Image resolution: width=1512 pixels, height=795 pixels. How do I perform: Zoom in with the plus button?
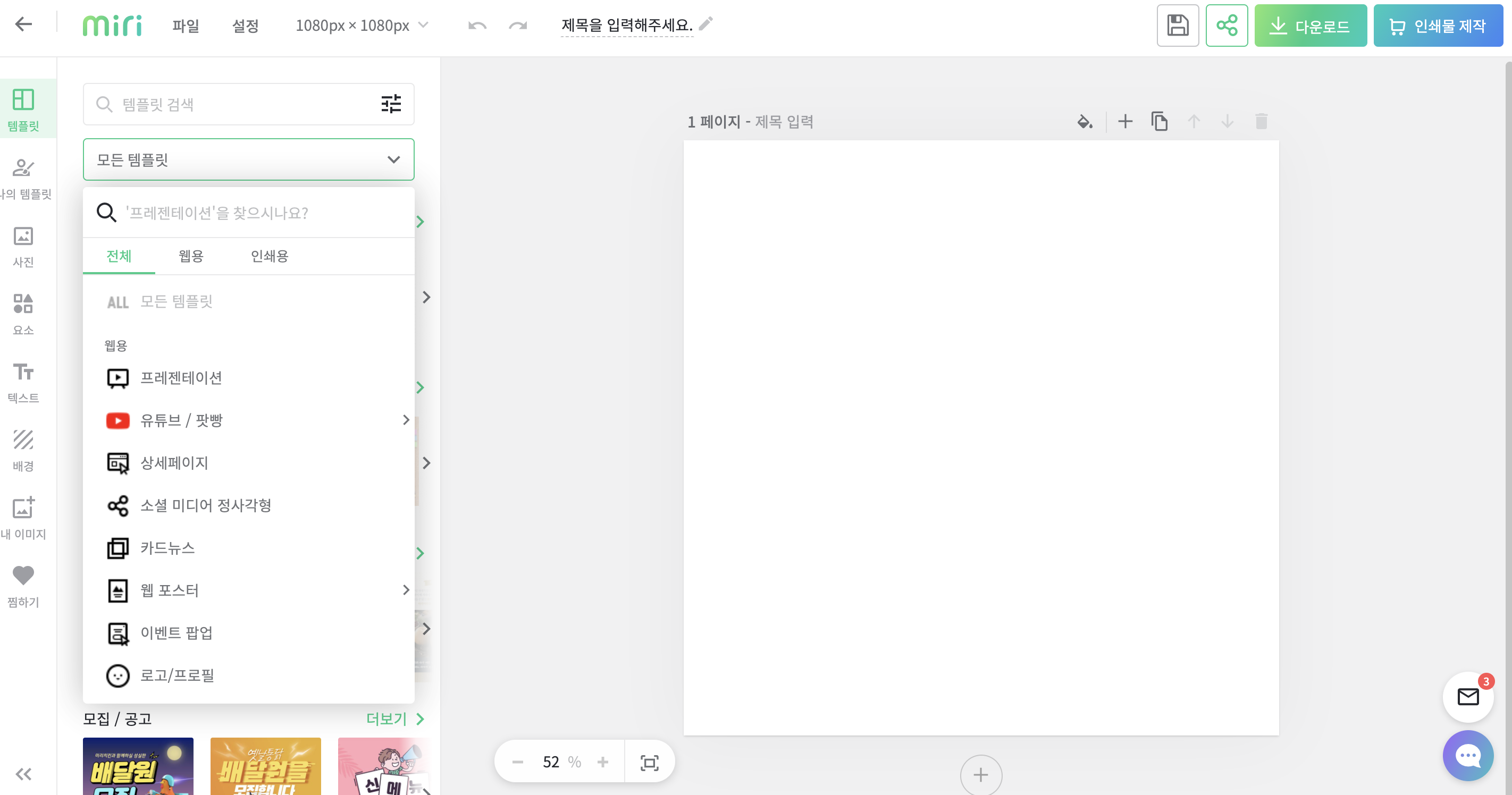click(x=603, y=762)
